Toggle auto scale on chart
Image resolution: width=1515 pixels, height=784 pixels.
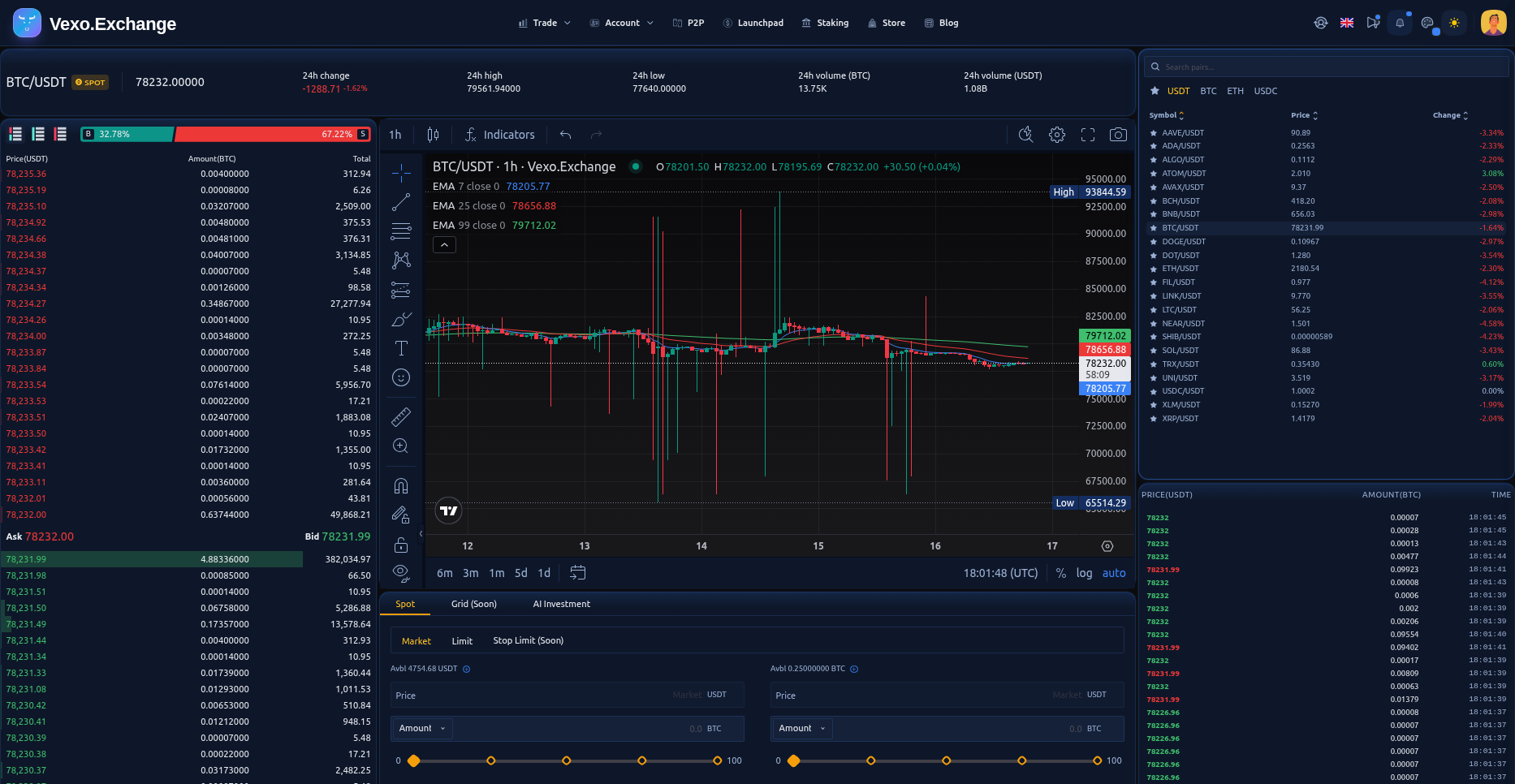click(x=1114, y=573)
